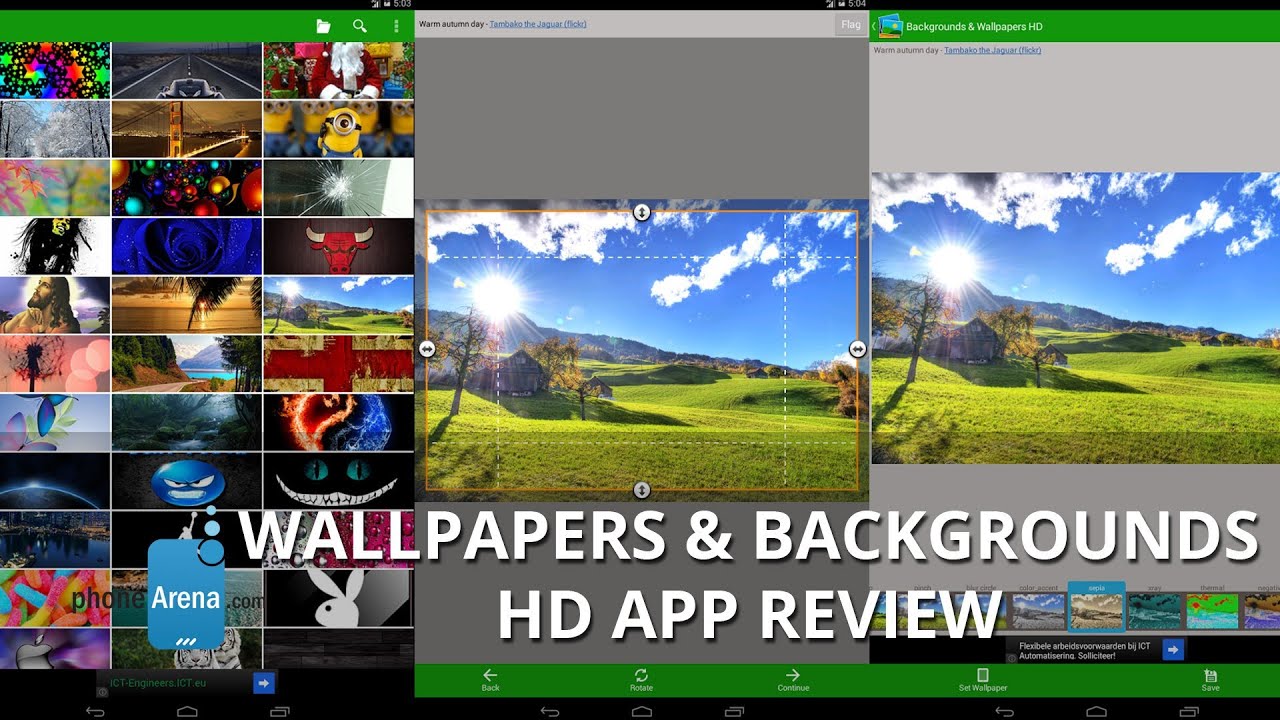
Task: Open the folder icon in gallery toolbar
Action: pos(323,26)
